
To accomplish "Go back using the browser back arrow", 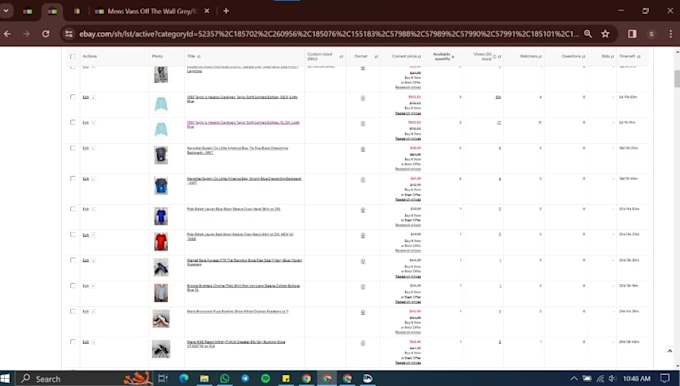I will pos(7,34).
